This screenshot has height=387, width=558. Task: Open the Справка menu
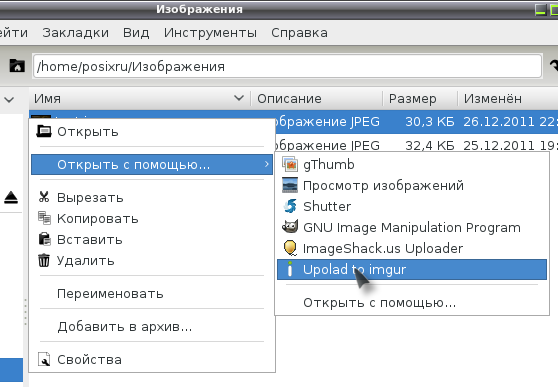299,33
